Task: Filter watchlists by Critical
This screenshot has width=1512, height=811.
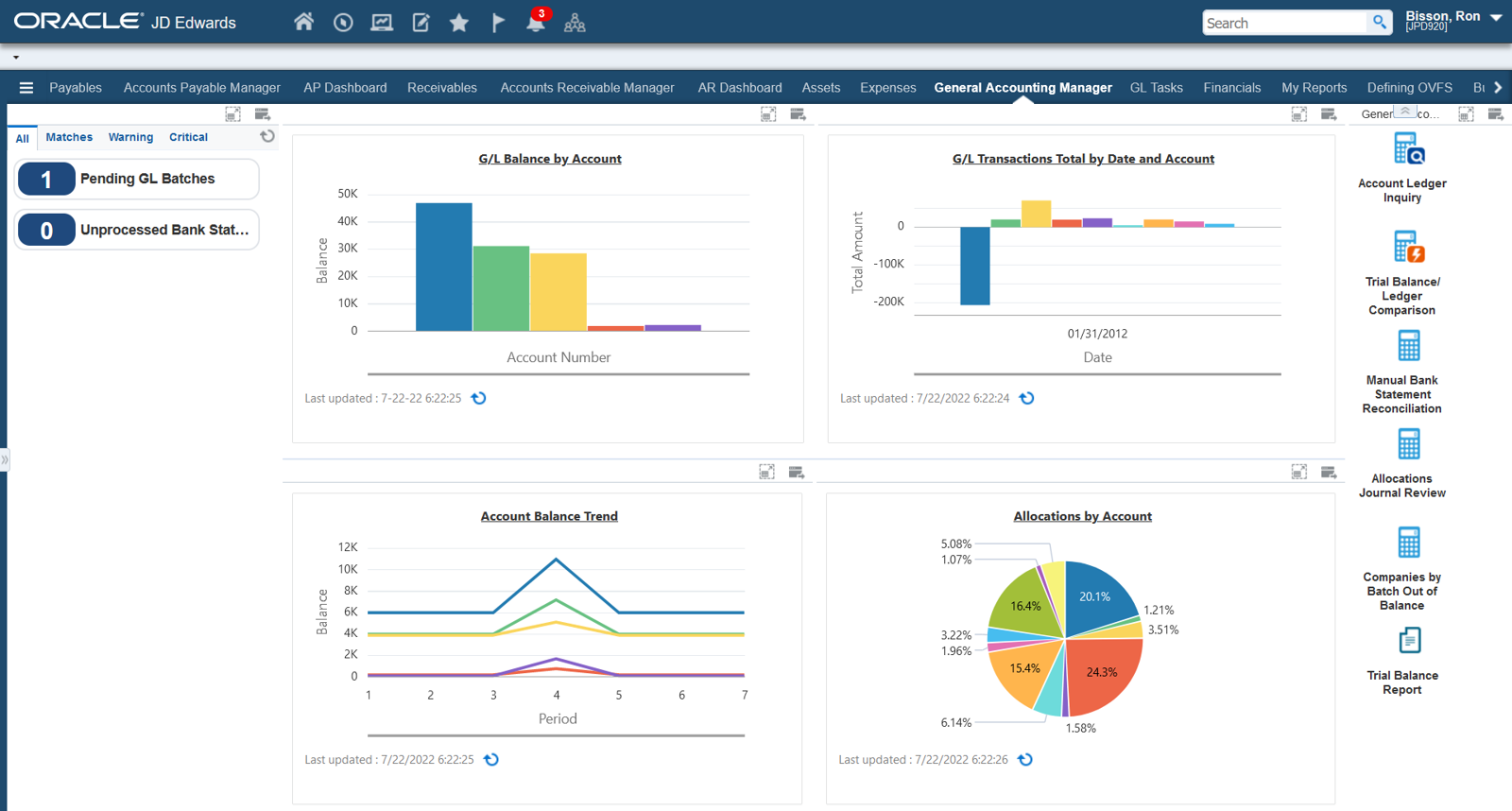Action: tap(188, 137)
